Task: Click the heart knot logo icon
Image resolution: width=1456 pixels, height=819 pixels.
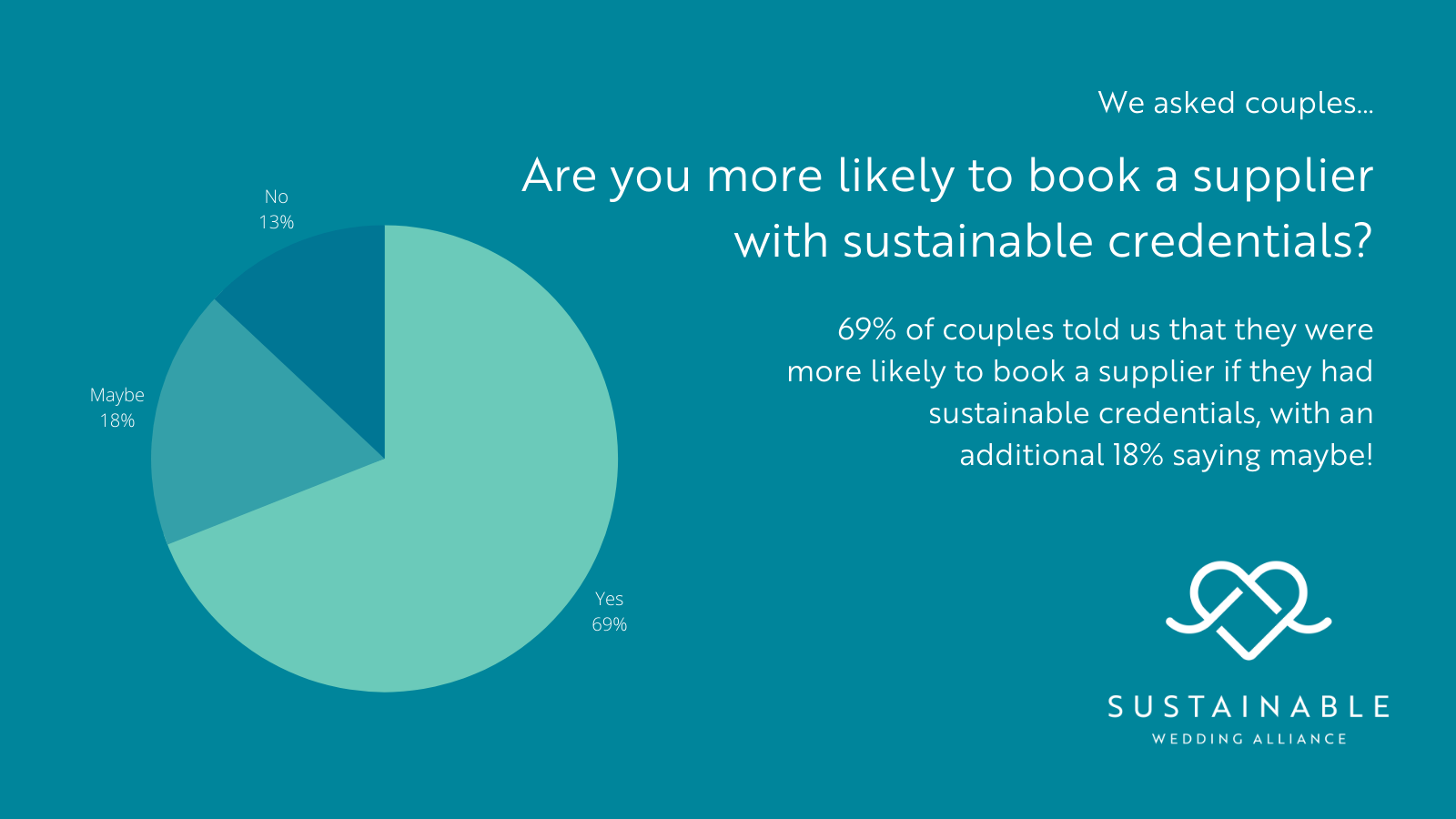Action: 1249,610
